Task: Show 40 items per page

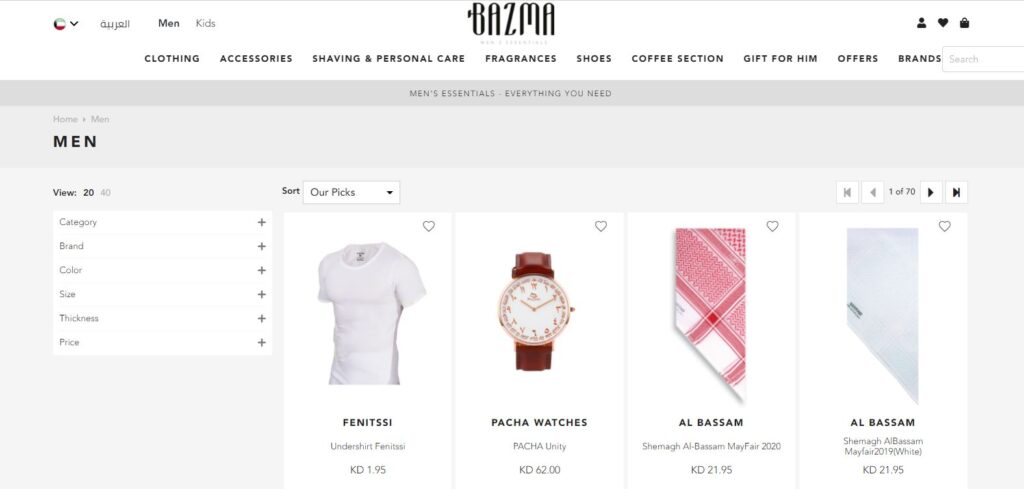Action: tap(105, 193)
